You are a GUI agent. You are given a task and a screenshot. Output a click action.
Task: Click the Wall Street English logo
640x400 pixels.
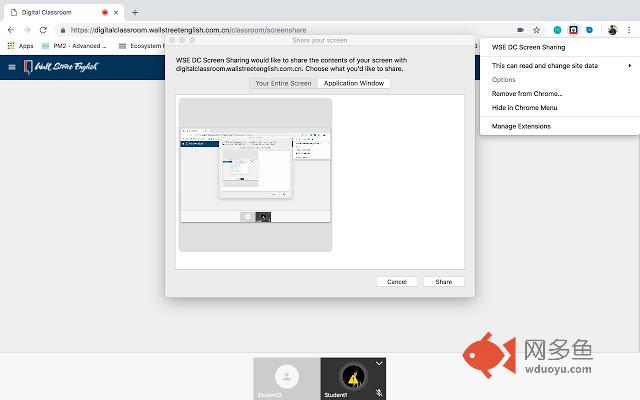[61, 67]
